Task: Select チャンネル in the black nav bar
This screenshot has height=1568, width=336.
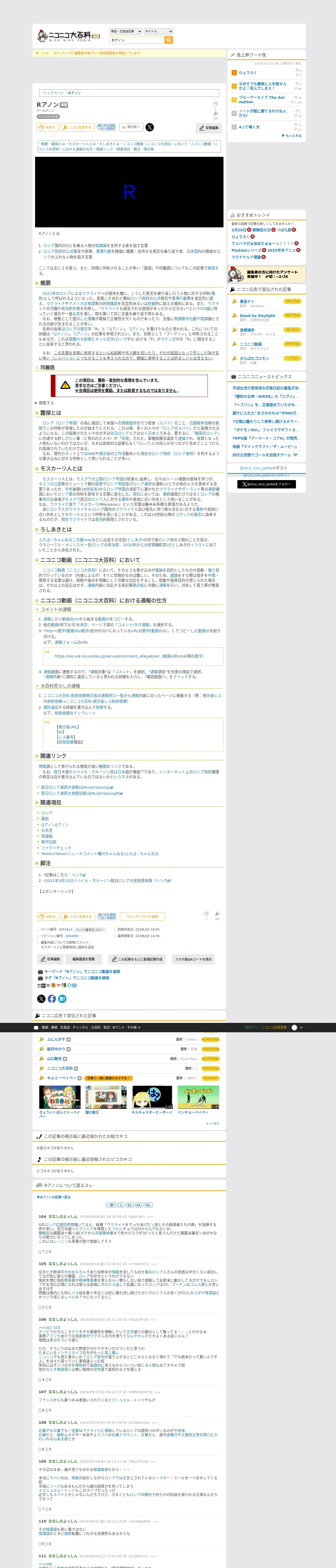Action: pyautogui.click(x=81, y=1028)
